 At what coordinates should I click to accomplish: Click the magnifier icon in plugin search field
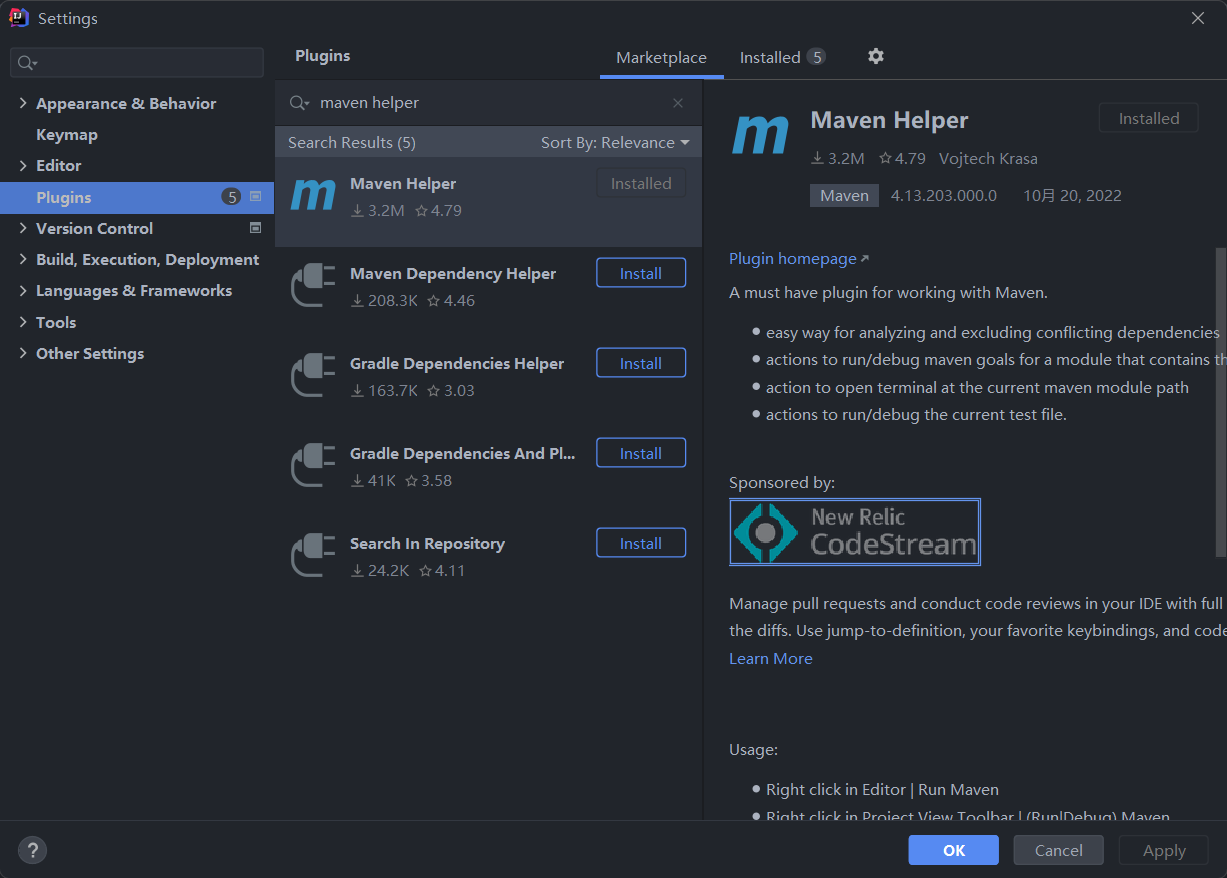[299, 103]
